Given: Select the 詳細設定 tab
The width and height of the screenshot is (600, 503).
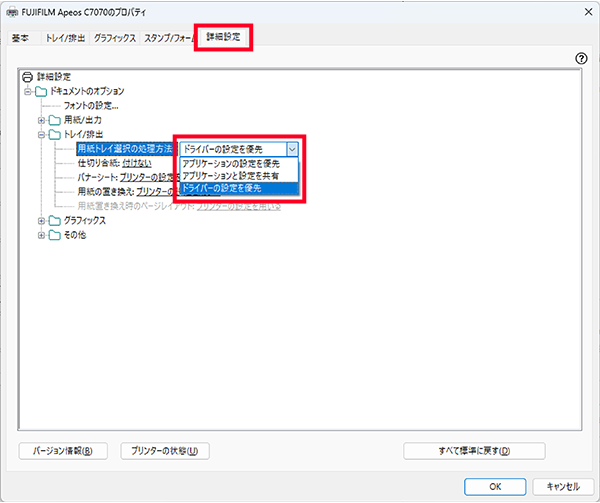Looking at the screenshot, I should tap(223, 37).
